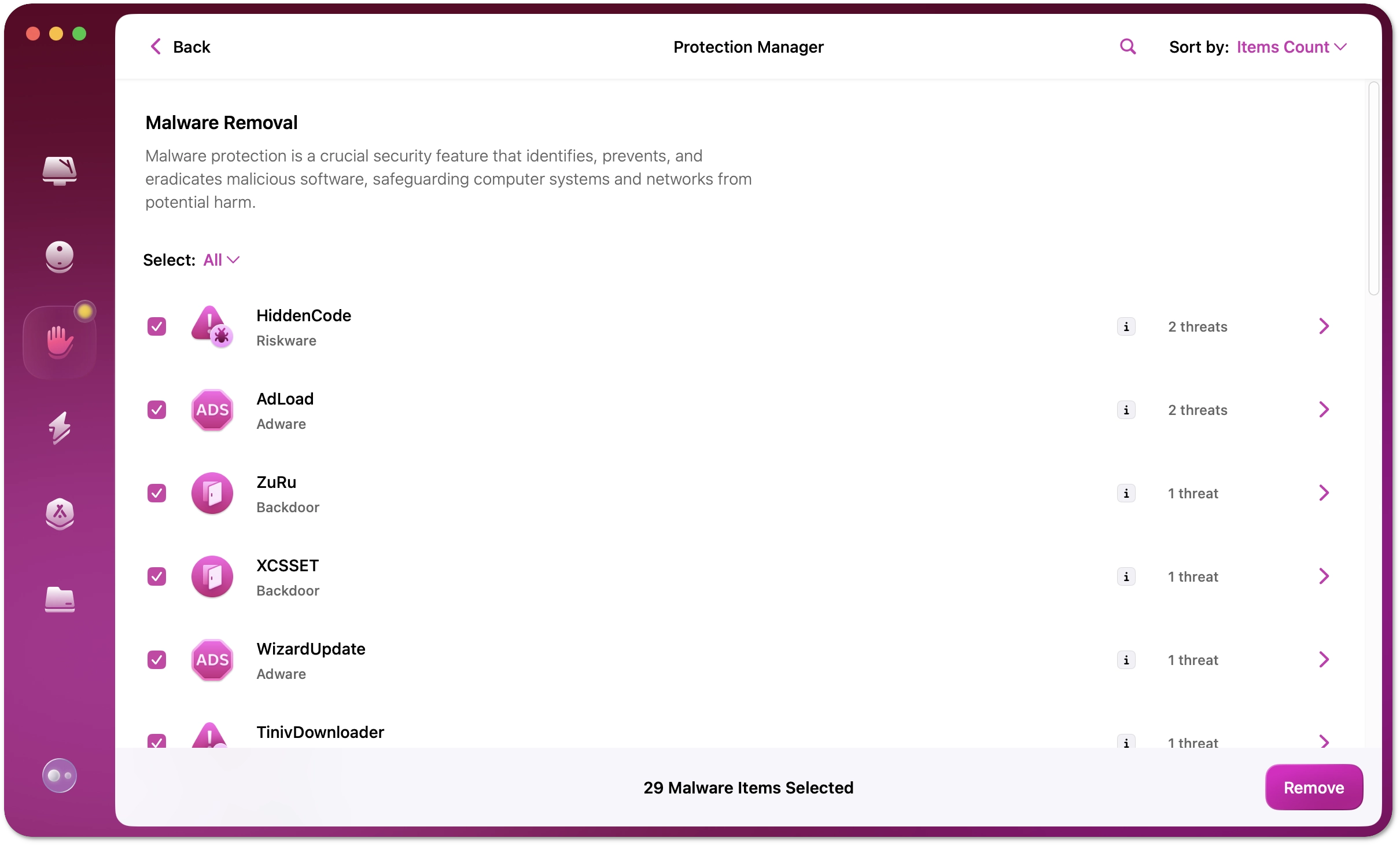
Task: Open the Sort by Items Count dropdown
Action: point(1291,47)
